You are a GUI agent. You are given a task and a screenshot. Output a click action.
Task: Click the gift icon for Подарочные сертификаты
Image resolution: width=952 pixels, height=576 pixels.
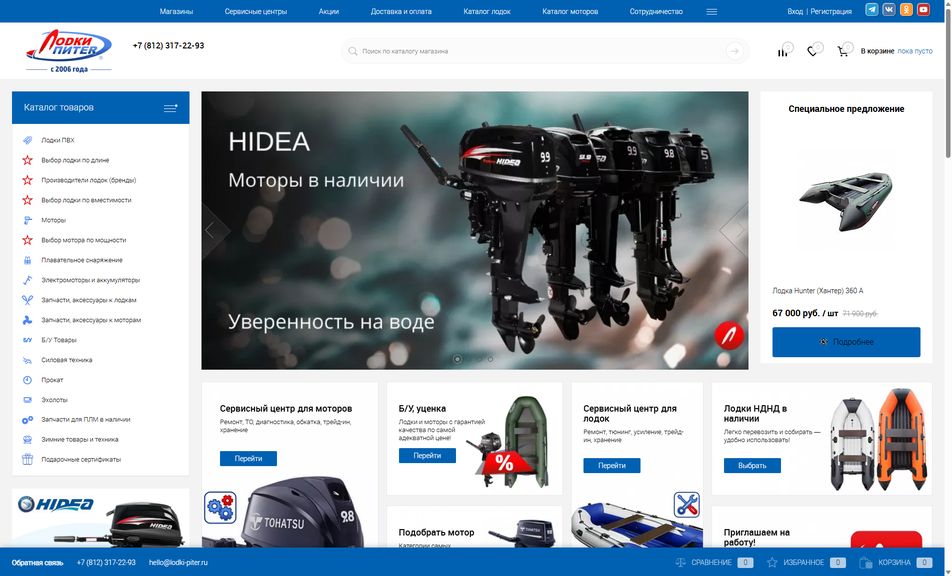click(x=27, y=459)
